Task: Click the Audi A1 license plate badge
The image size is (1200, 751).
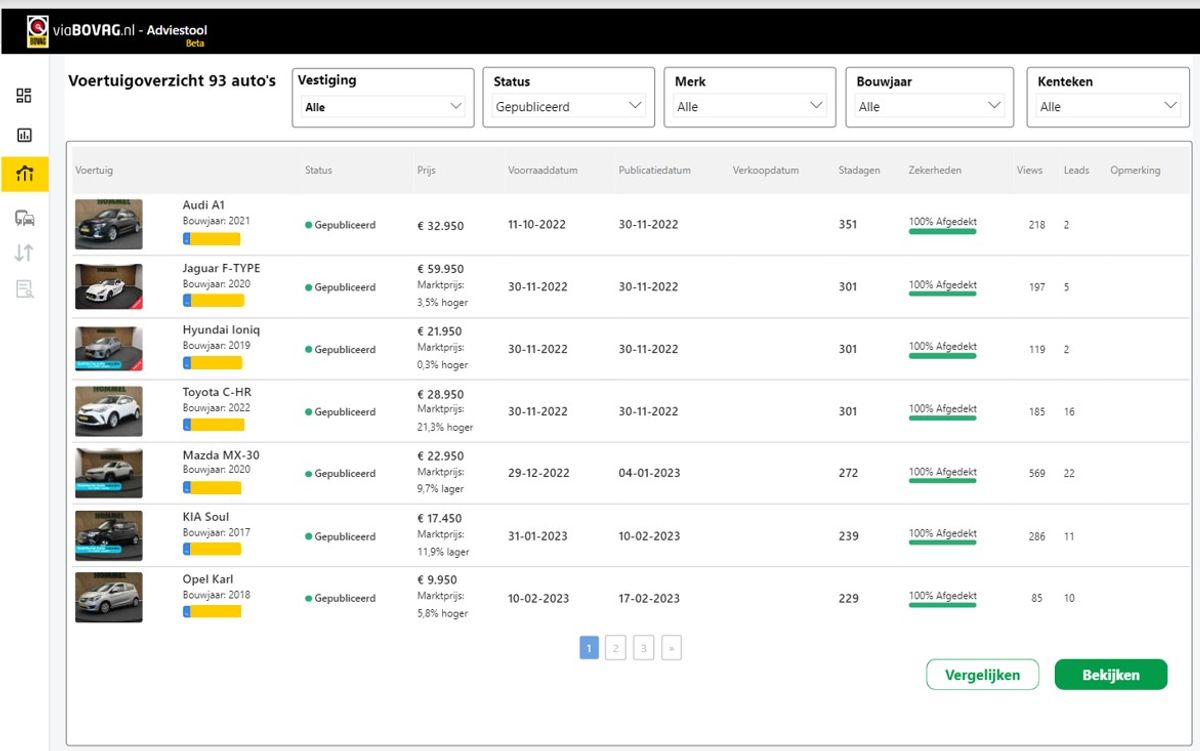Action: coord(212,239)
